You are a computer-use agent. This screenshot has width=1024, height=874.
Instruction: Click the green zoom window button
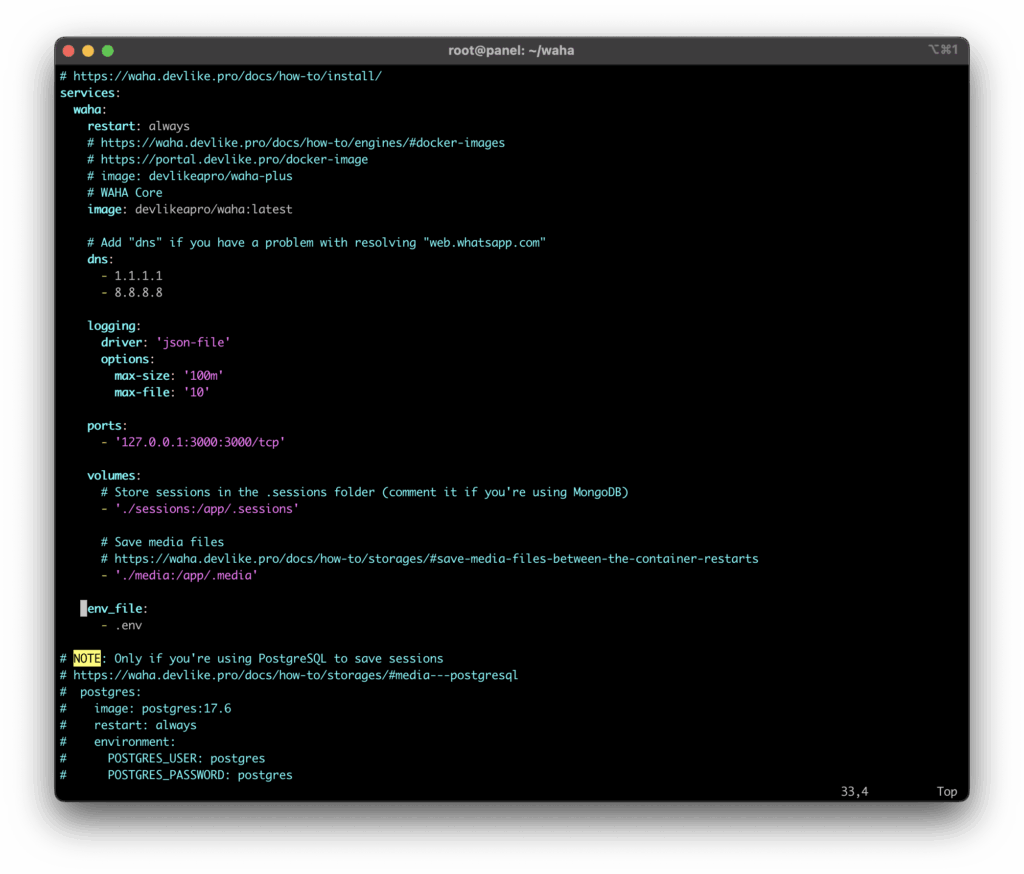point(108,50)
